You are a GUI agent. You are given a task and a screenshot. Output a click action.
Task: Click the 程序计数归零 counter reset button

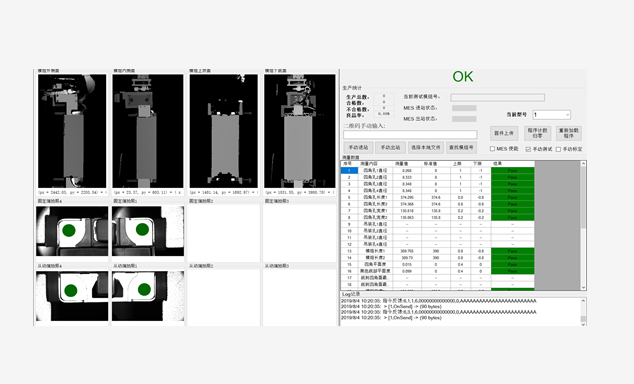click(x=537, y=133)
